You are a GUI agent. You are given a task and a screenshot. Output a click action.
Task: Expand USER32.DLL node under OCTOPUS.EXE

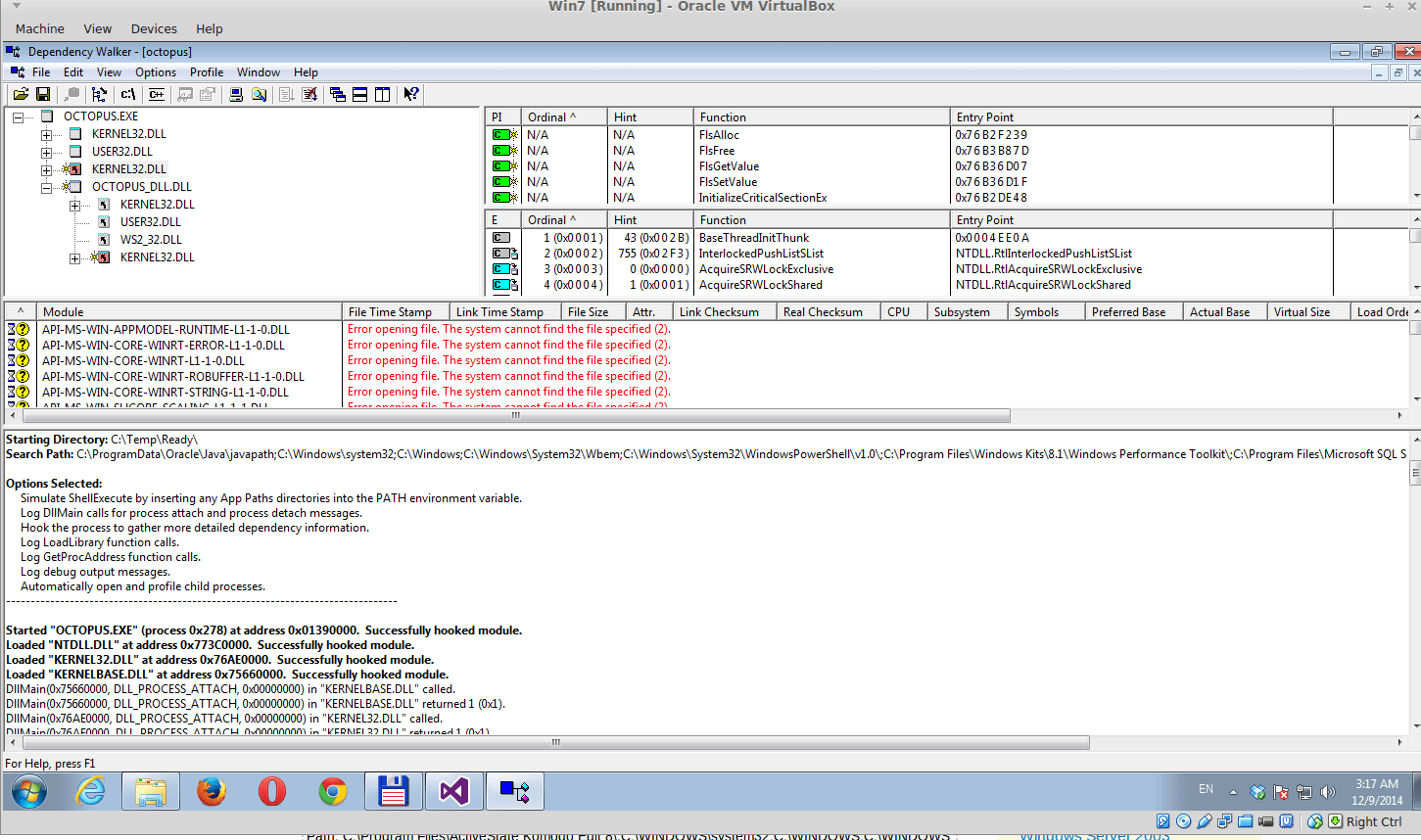(46, 152)
